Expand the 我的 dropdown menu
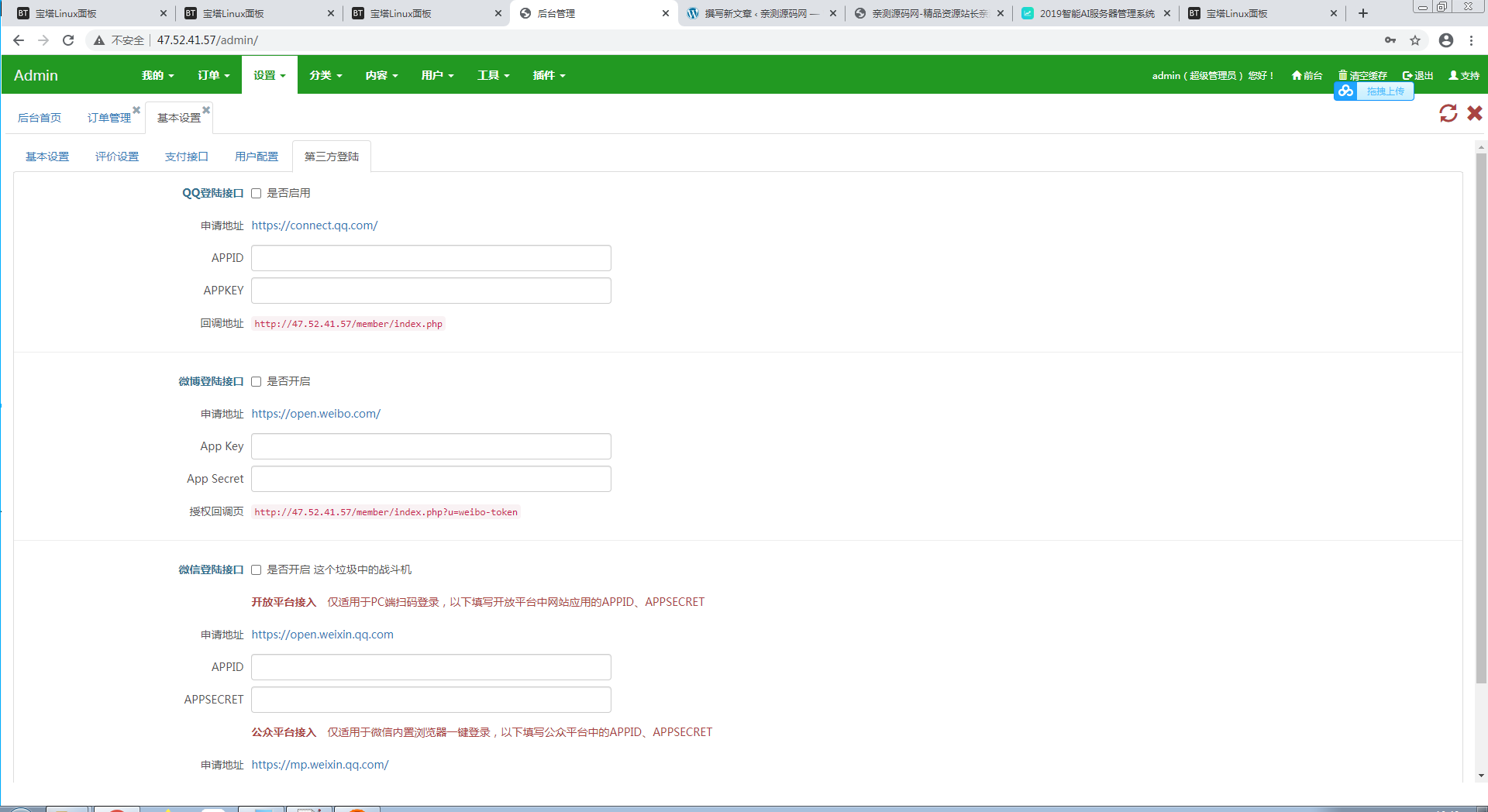This screenshot has width=1488, height=812. [x=157, y=75]
